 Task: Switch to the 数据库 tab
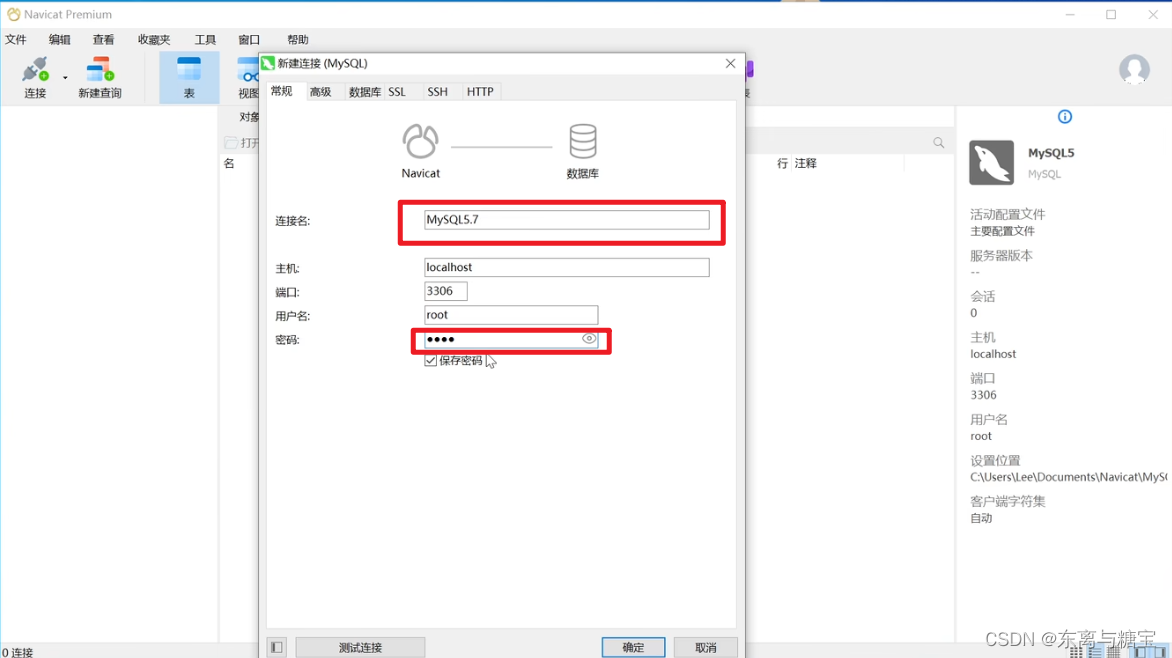[365, 92]
